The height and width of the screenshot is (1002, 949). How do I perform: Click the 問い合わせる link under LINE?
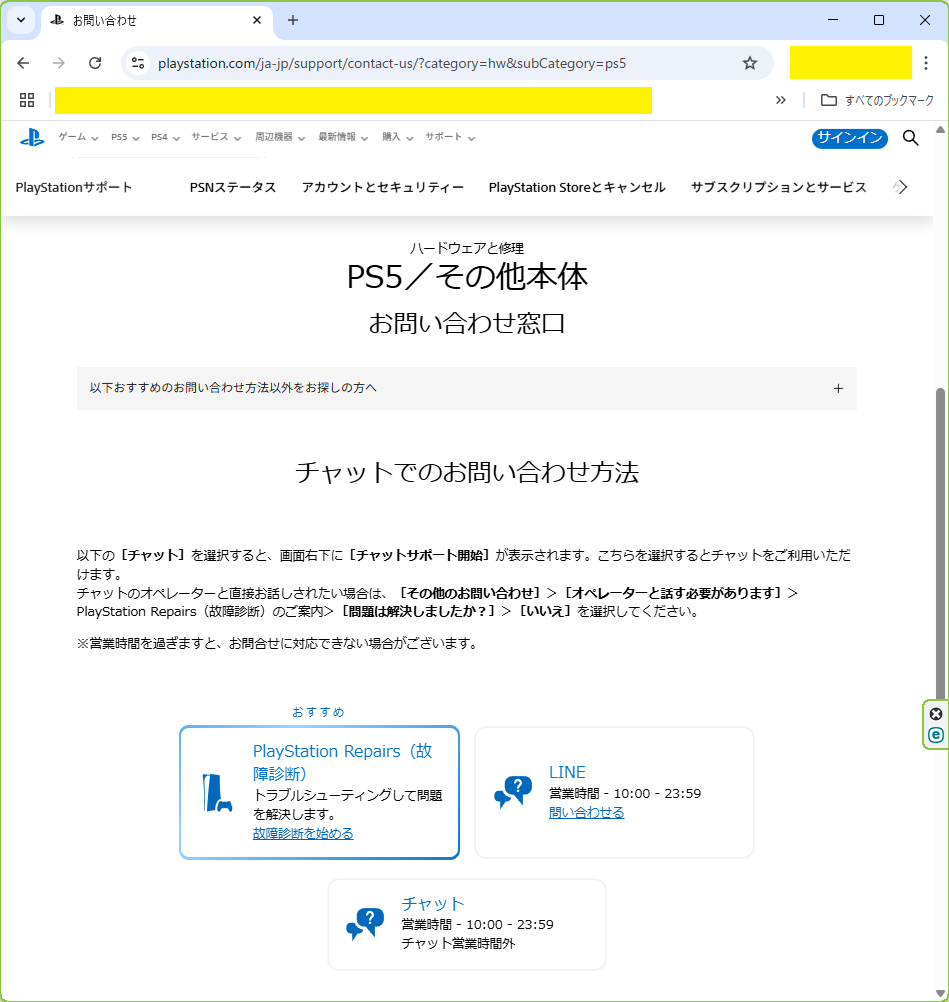(x=586, y=812)
